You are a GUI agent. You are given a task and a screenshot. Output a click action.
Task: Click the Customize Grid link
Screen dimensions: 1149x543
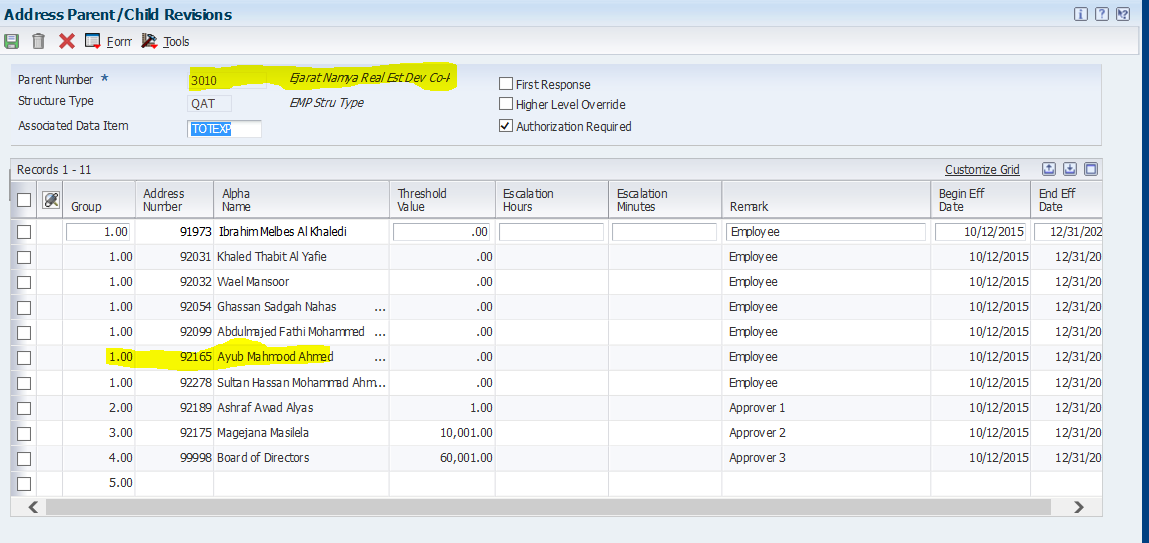pos(982,170)
